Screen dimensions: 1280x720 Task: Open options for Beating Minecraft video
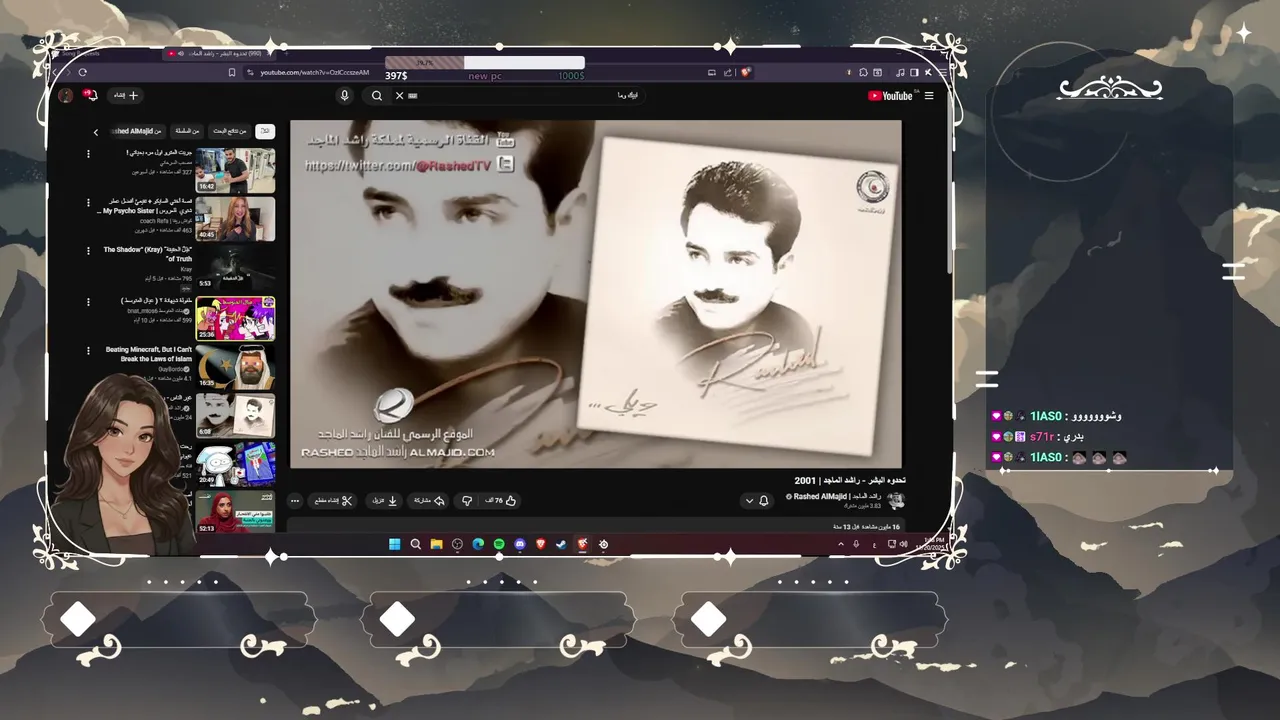click(88, 351)
